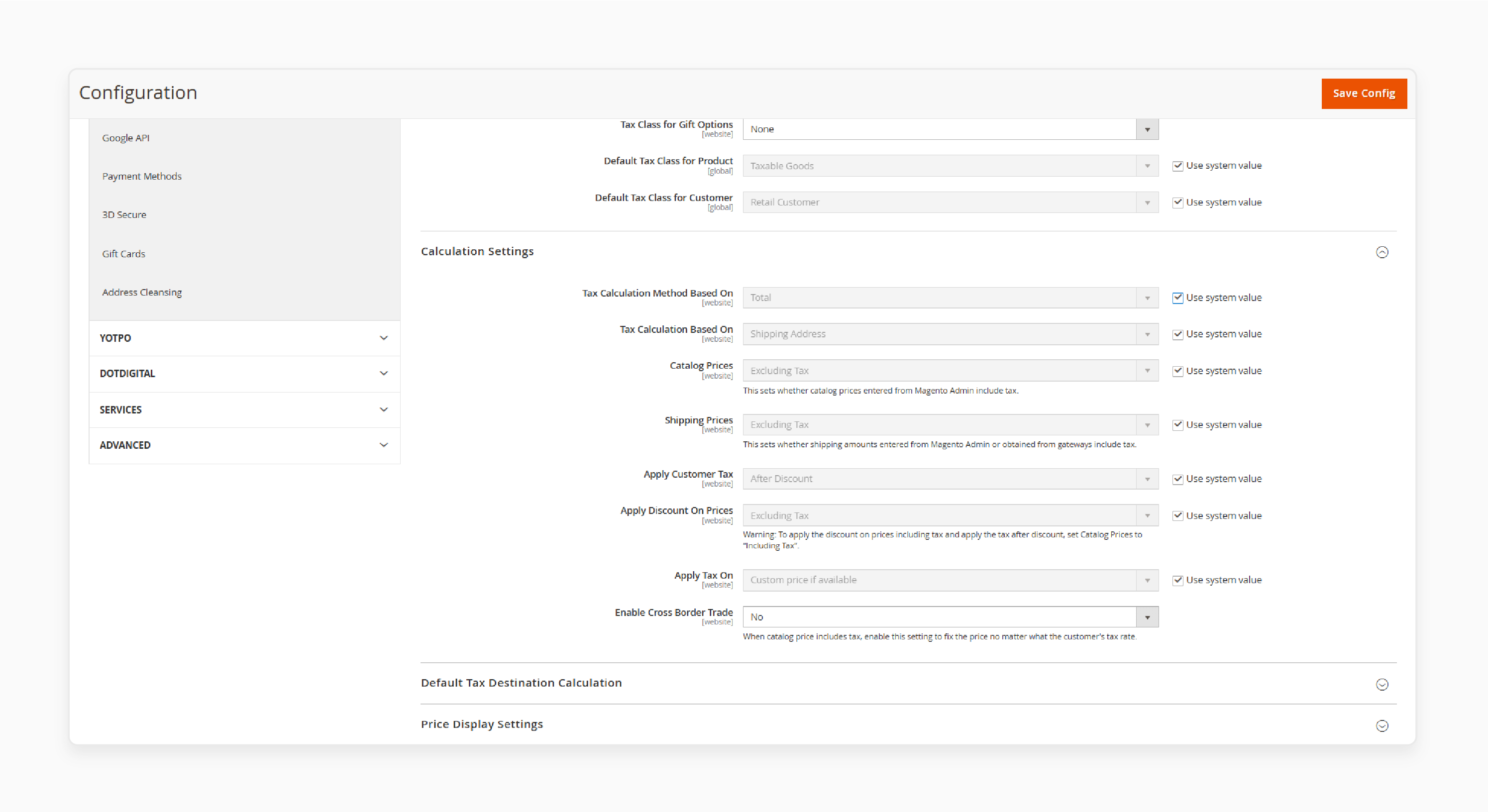Click the Tax Calculation Method Based On dropdown
This screenshot has height=812, width=1488.
click(950, 298)
